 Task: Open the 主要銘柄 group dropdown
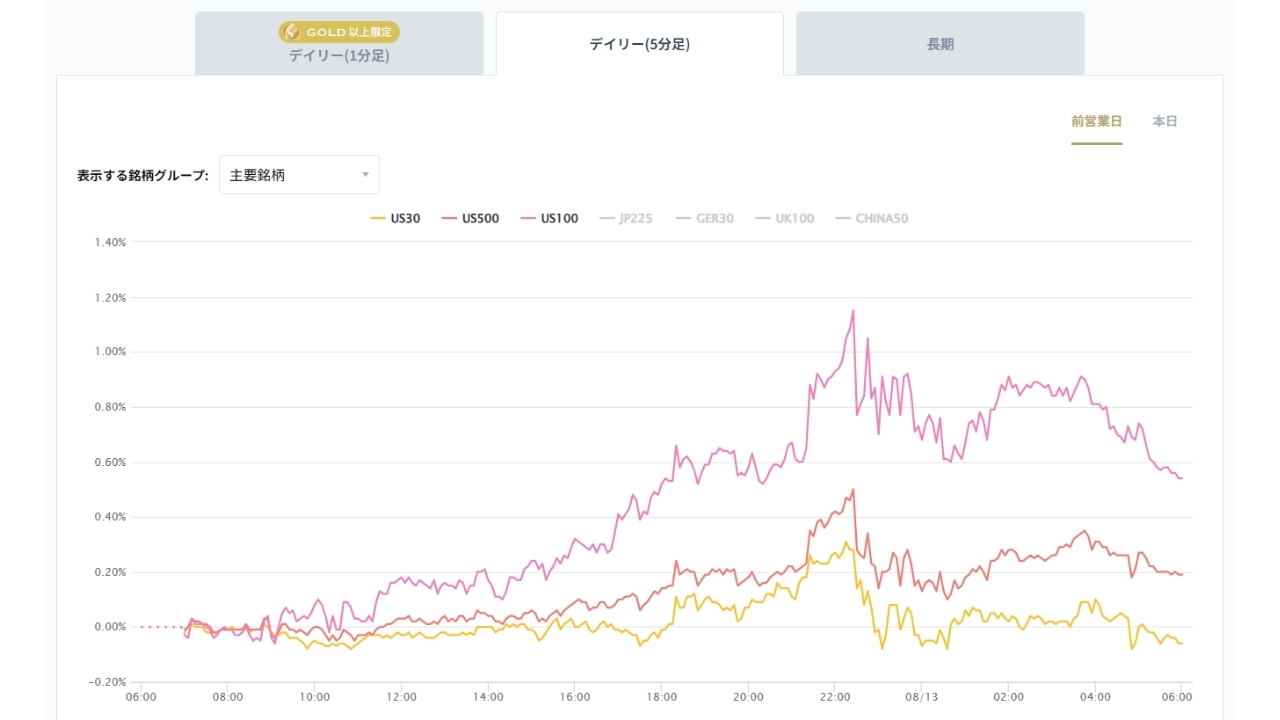tap(299, 175)
